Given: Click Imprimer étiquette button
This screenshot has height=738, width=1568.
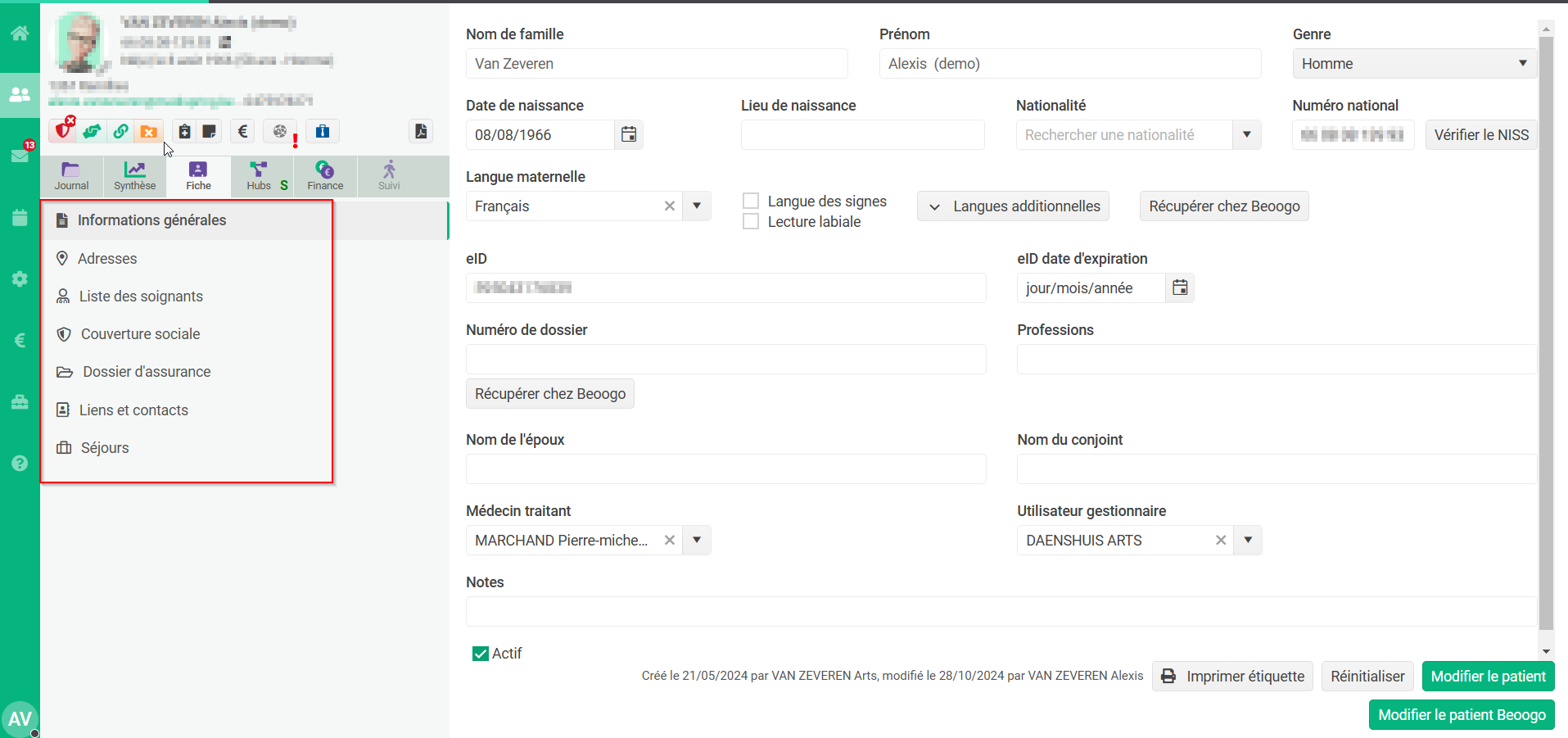Looking at the screenshot, I should point(1232,676).
